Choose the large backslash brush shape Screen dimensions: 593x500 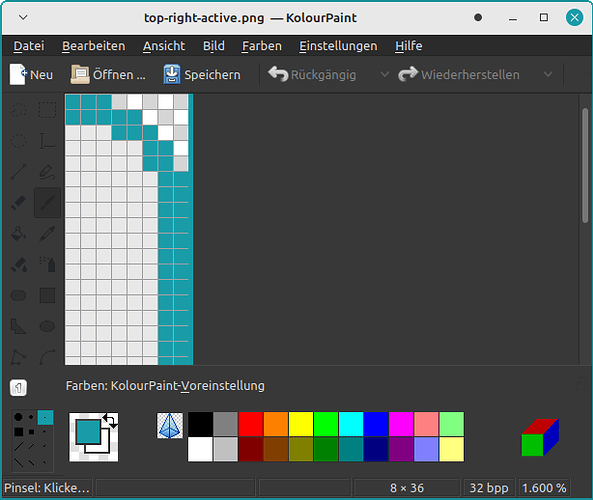(x=19, y=462)
